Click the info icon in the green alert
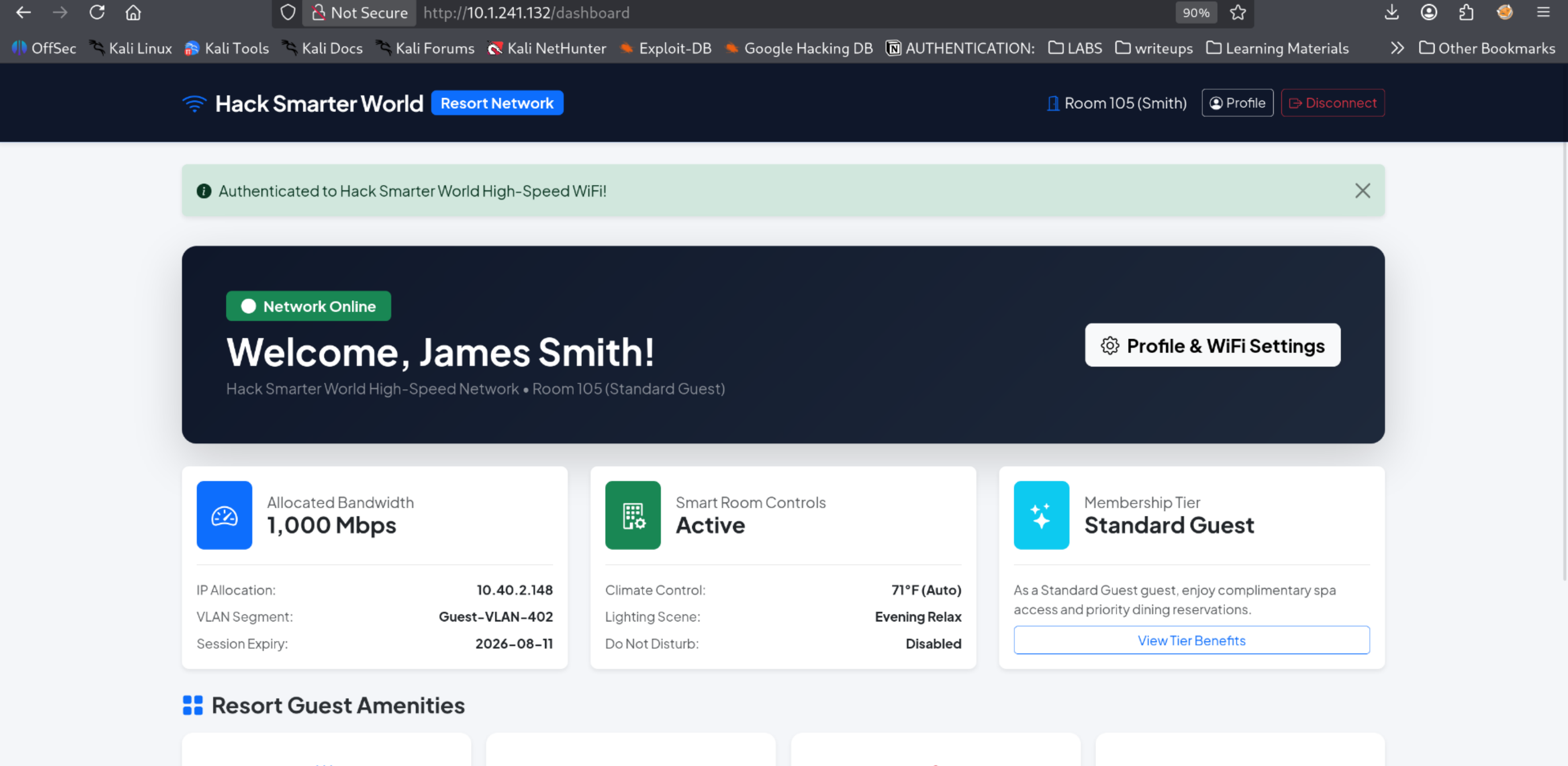The height and width of the screenshot is (766, 1568). pyautogui.click(x=203, y=191)
